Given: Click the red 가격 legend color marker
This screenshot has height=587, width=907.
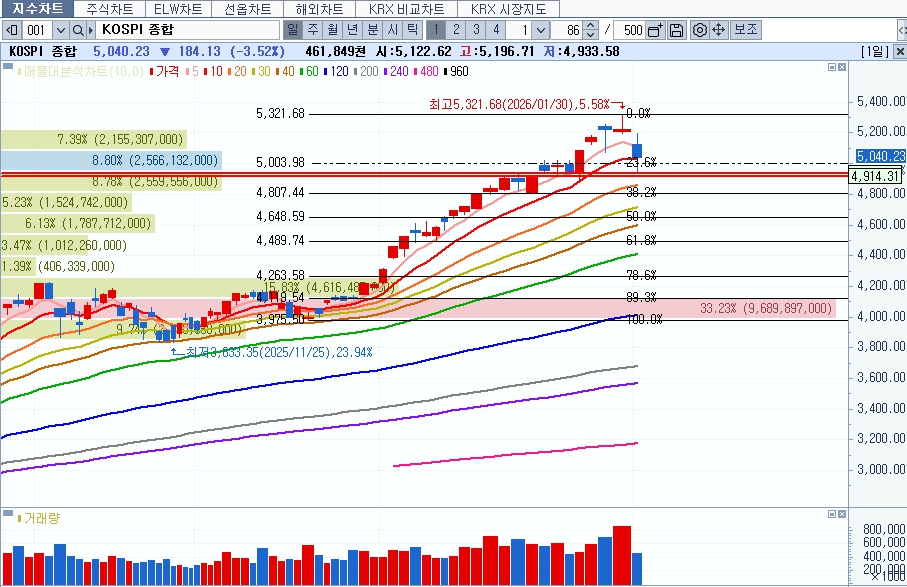Looking at the screenshot, I should tap(151, 72).
